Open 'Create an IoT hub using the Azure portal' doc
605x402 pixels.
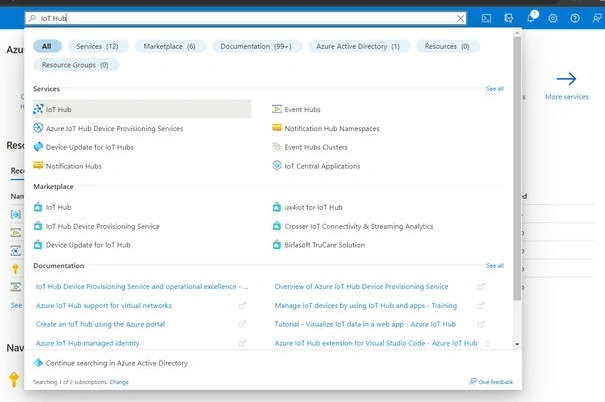[100, 324]
